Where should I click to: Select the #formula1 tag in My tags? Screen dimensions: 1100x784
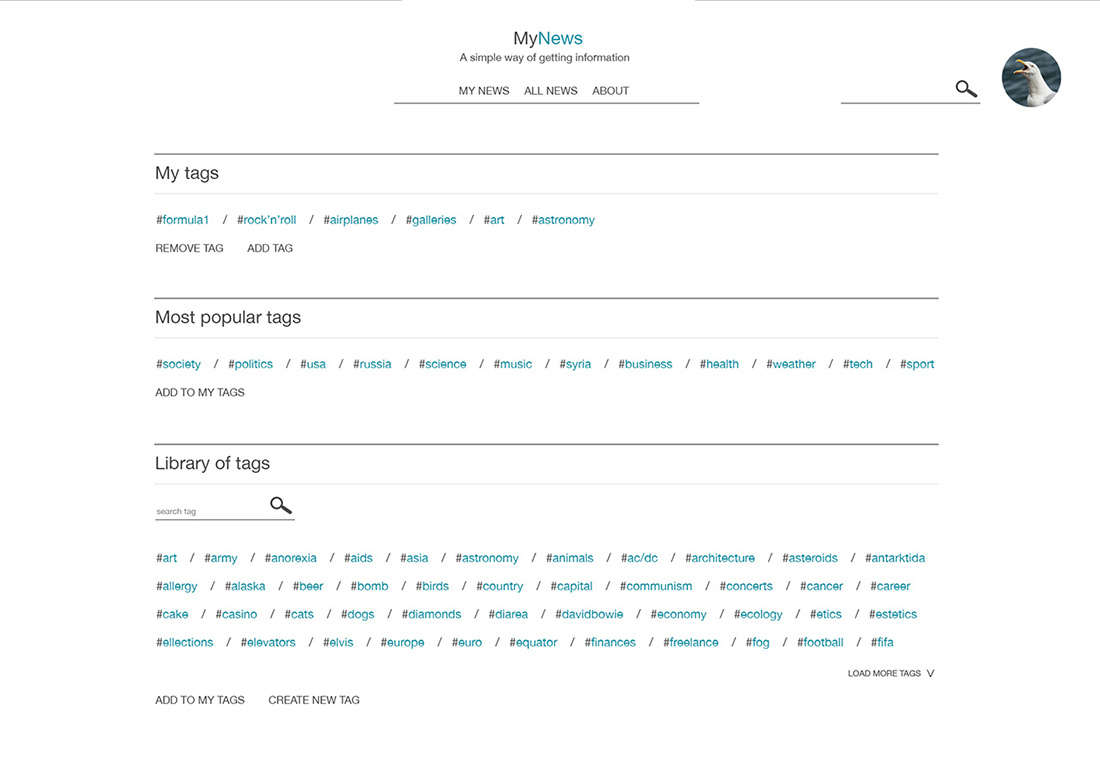183,220
